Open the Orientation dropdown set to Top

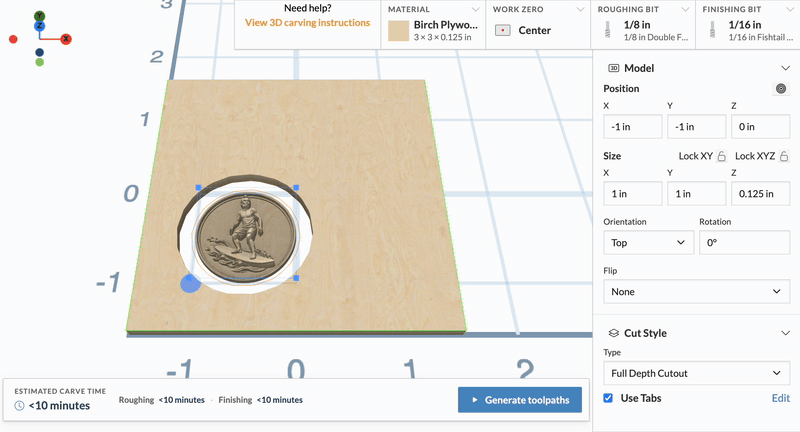click(649, 243)
